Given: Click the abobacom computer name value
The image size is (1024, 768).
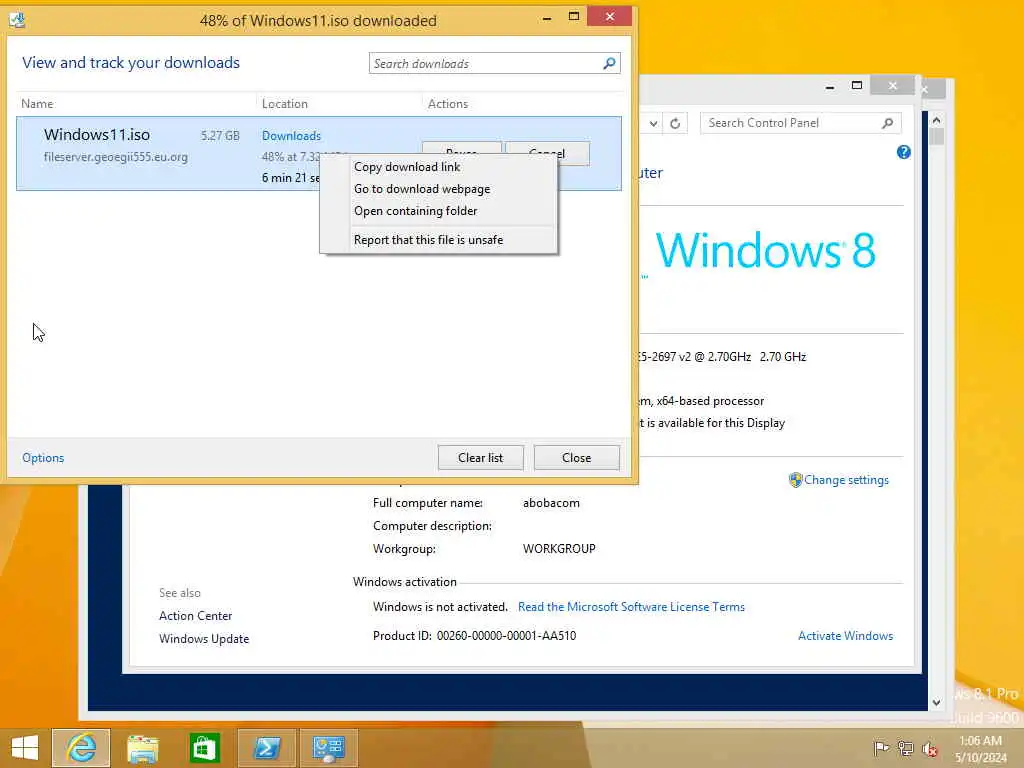Looking at the screenshot, I should point(551,503).
